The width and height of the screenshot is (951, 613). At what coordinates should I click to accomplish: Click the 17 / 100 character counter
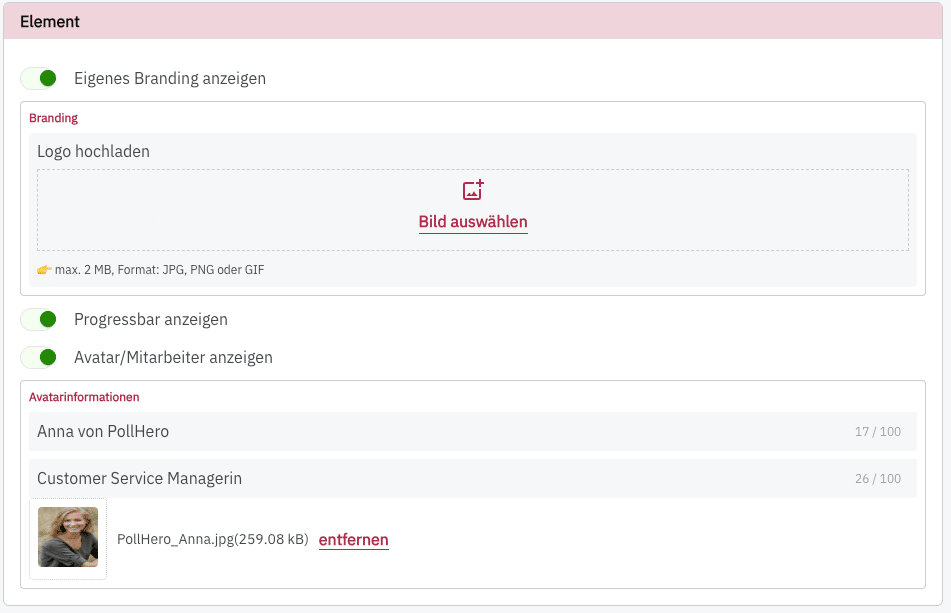877,432
